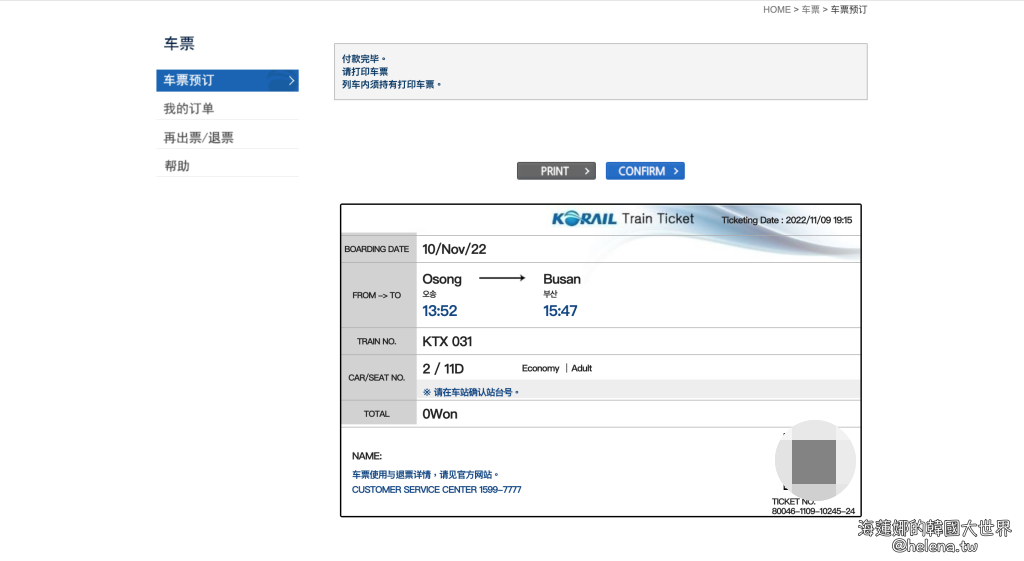Click the 付款完毕 payment notice box
The image size is (1024, 561).
click(x=600, y=71)
